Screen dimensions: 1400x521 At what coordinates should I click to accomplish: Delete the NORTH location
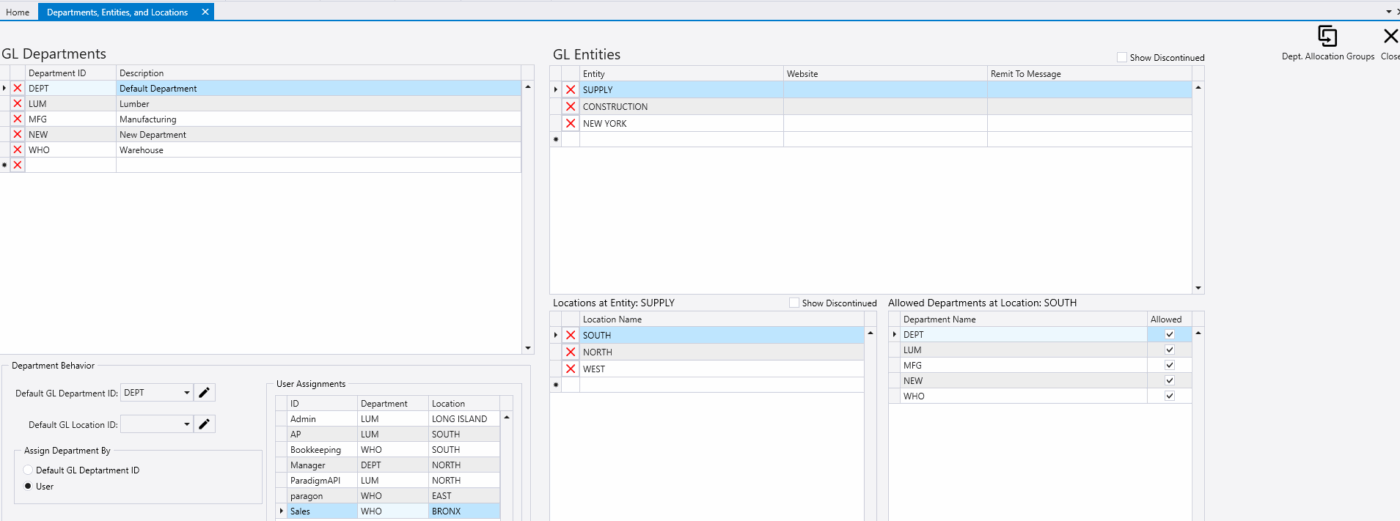[x=571, y=352]
